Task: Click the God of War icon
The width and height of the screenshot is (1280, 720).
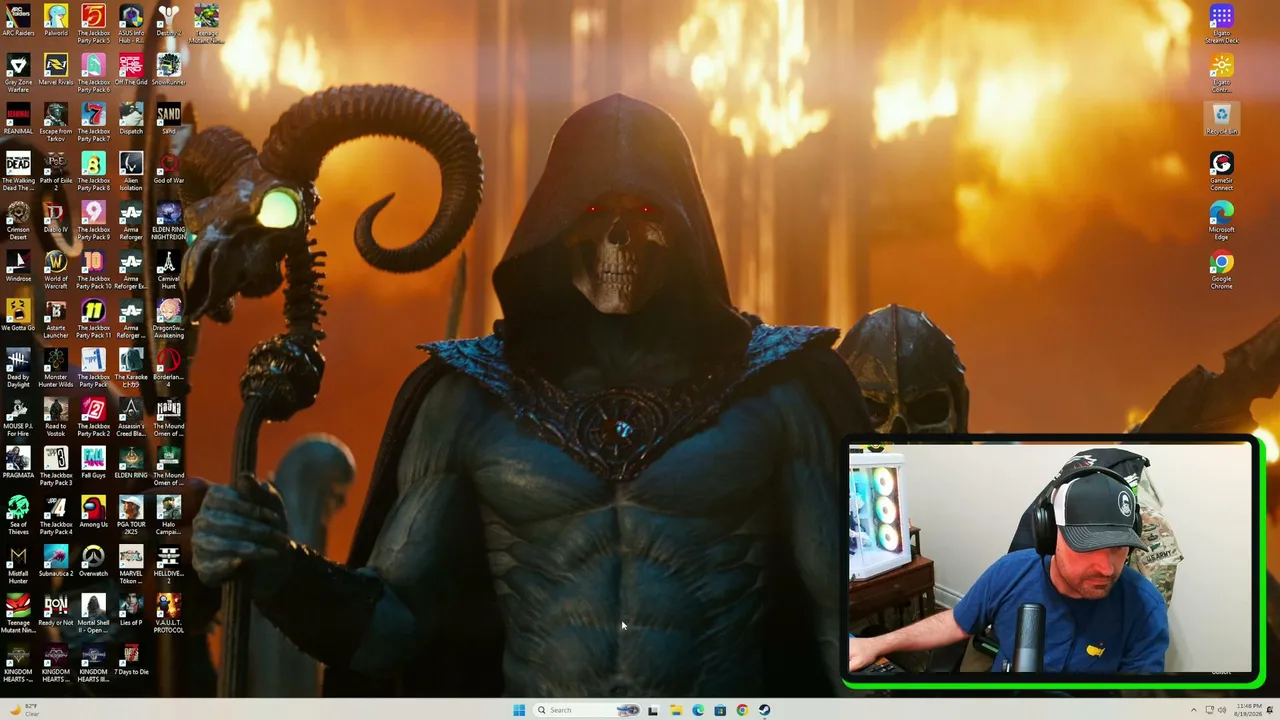Action: (x=169, y=167)
